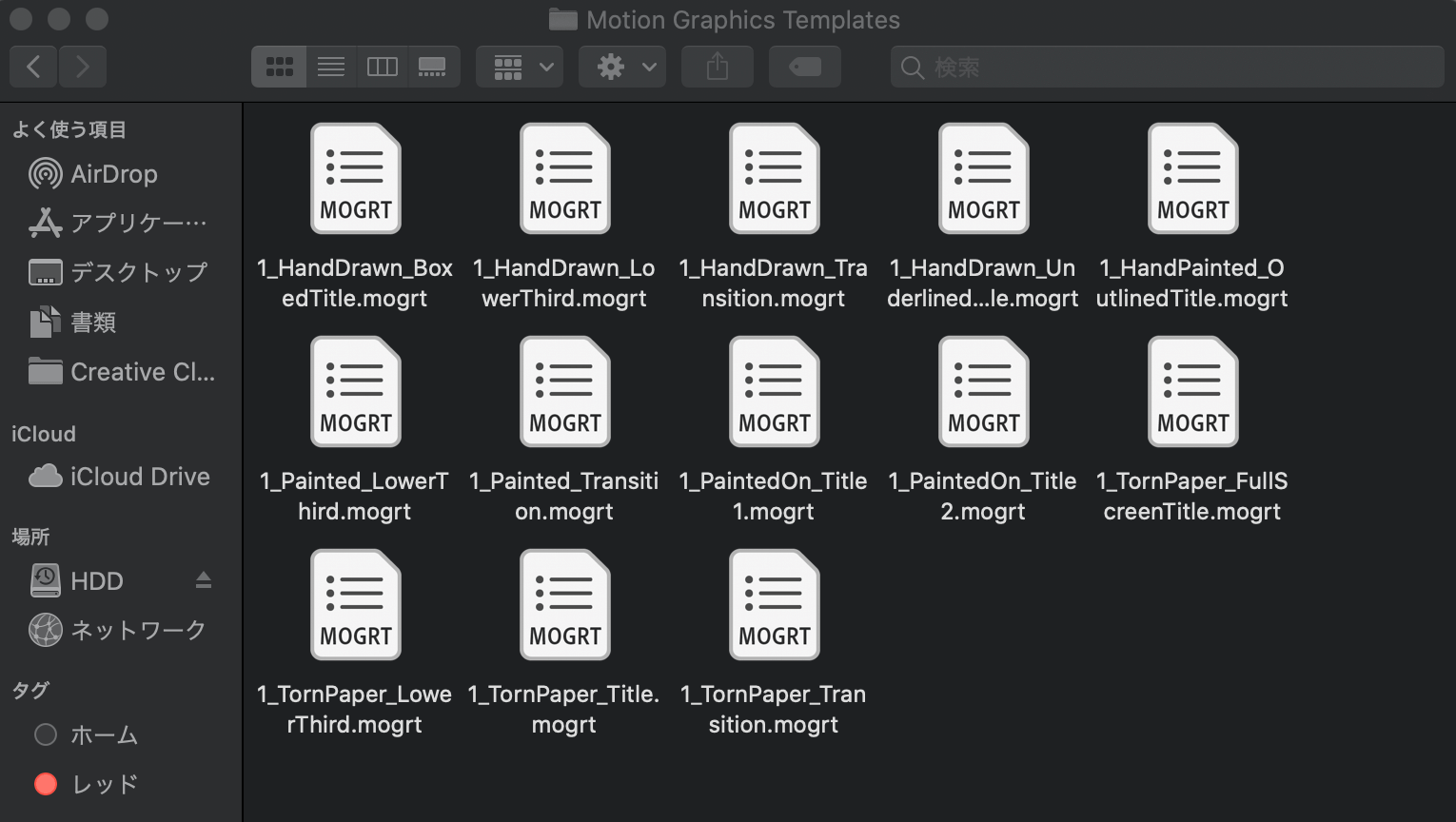Click the 1_HandDrawn_BoxedTitle.mogrt filename text

[x=355, y=283]
